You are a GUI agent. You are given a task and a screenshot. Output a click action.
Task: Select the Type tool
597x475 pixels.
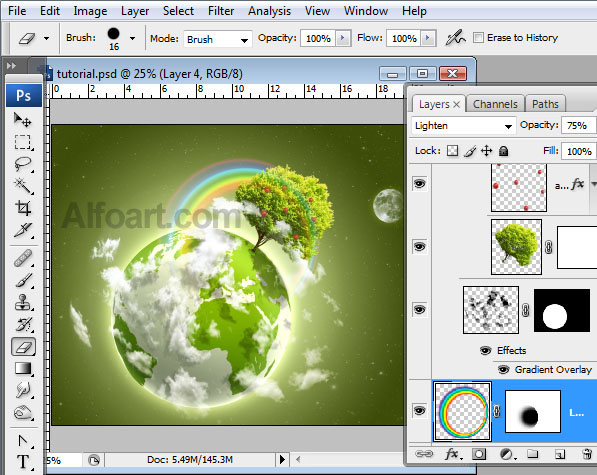tap(23, 462)
